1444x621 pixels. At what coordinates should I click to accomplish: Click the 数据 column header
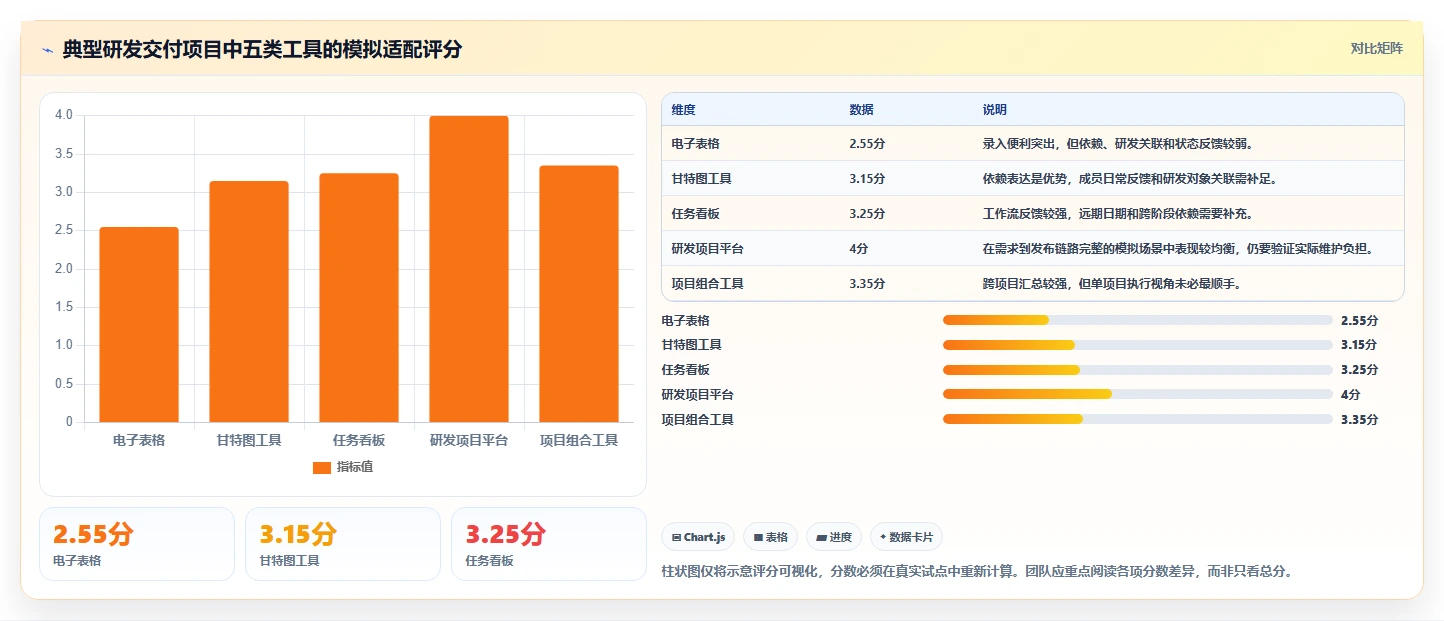861,110
